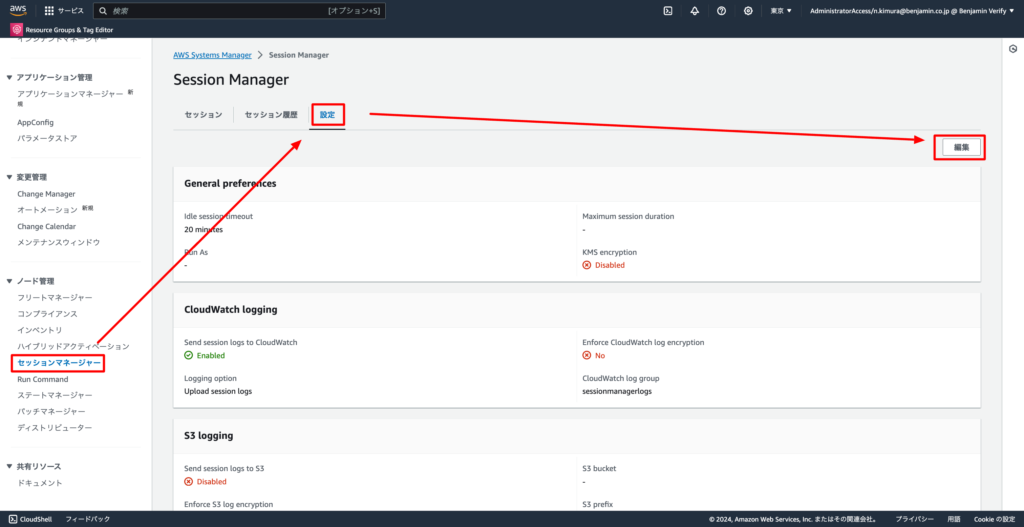Follow the AWS Systems Manager breadcrumb link
Screen dimensions: 1024x527
pos(212,55)
